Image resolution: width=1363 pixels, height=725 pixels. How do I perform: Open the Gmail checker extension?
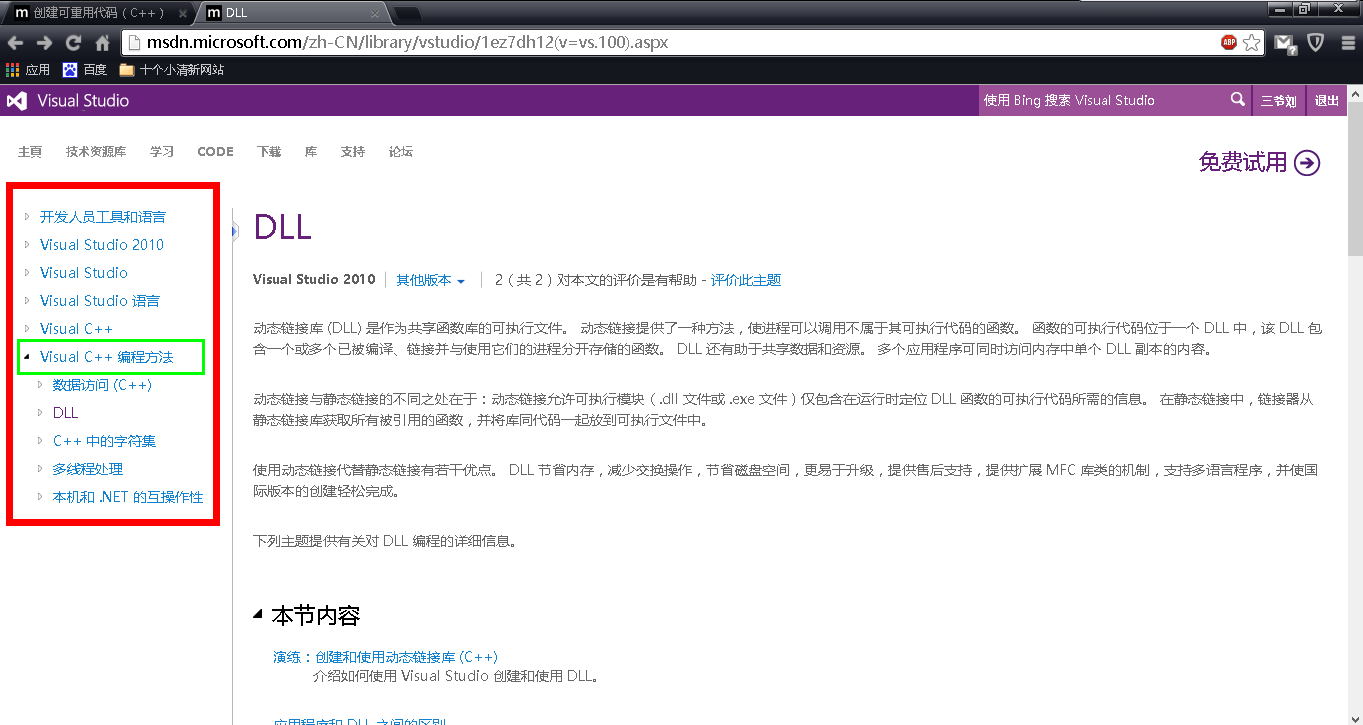[x=1285, y=43]
